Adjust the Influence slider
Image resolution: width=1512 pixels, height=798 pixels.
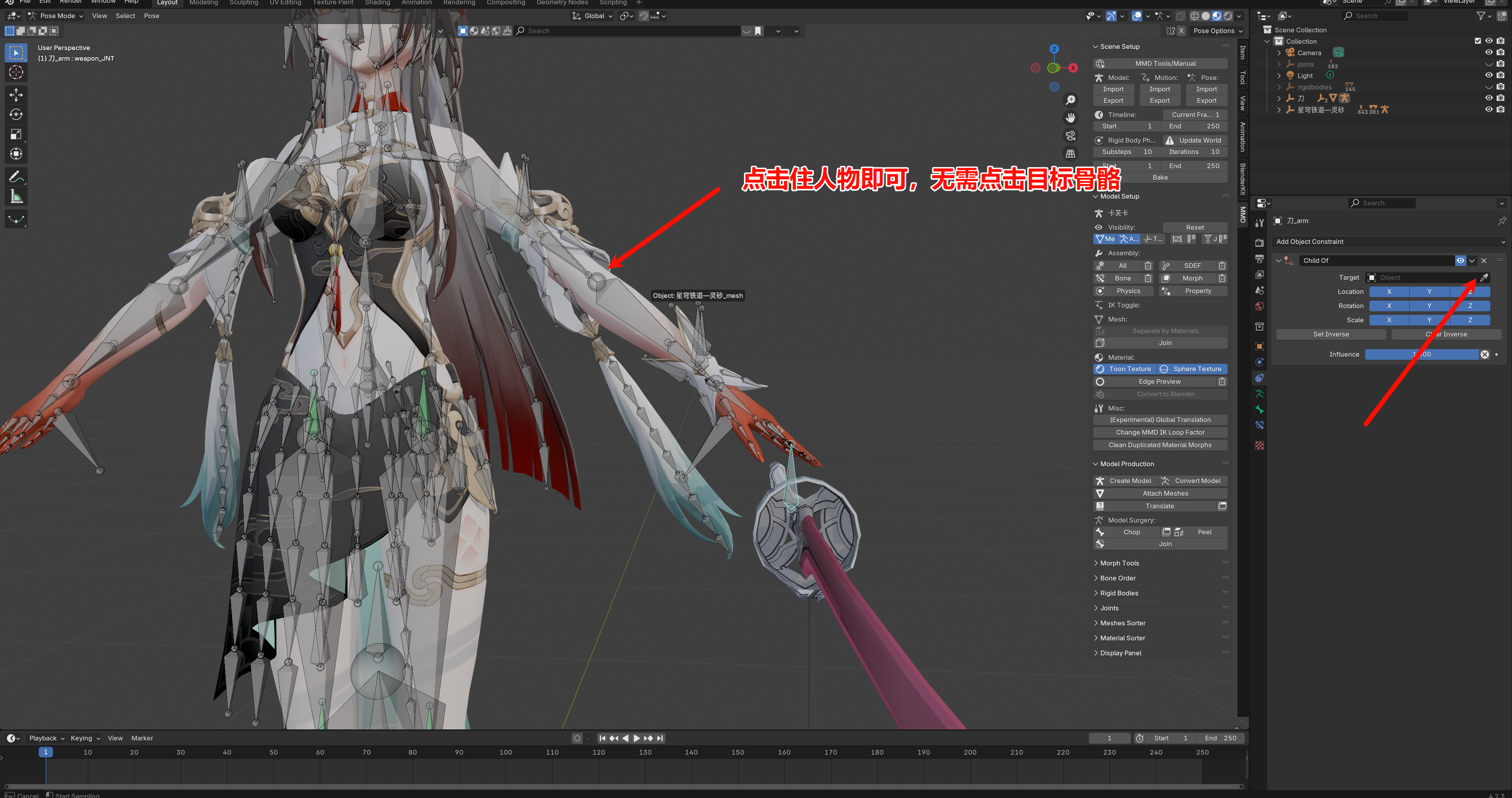tap(1421, 355)
